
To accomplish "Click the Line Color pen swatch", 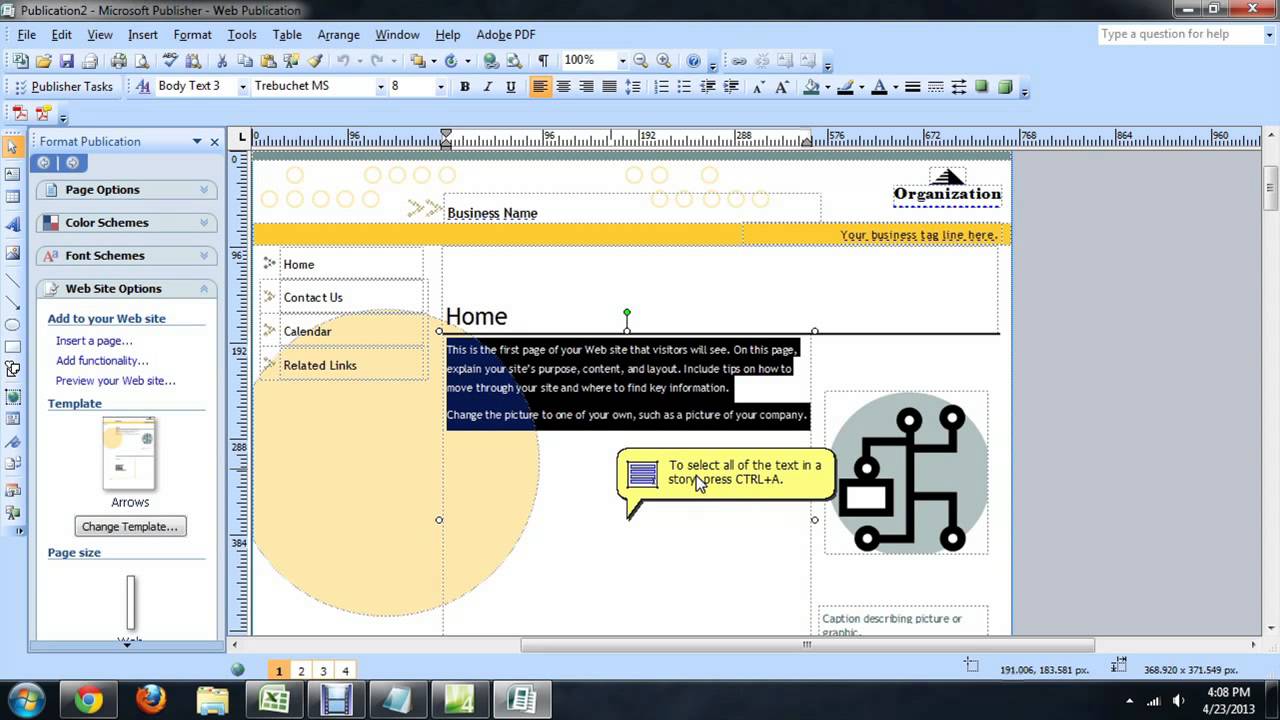I will point(845,87).
